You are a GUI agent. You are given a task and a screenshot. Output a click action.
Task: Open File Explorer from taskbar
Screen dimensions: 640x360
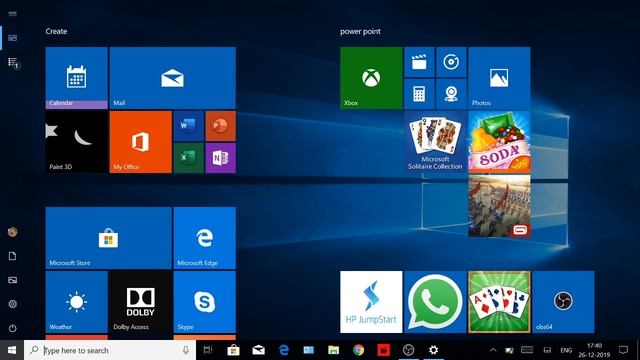pos(333,350)
